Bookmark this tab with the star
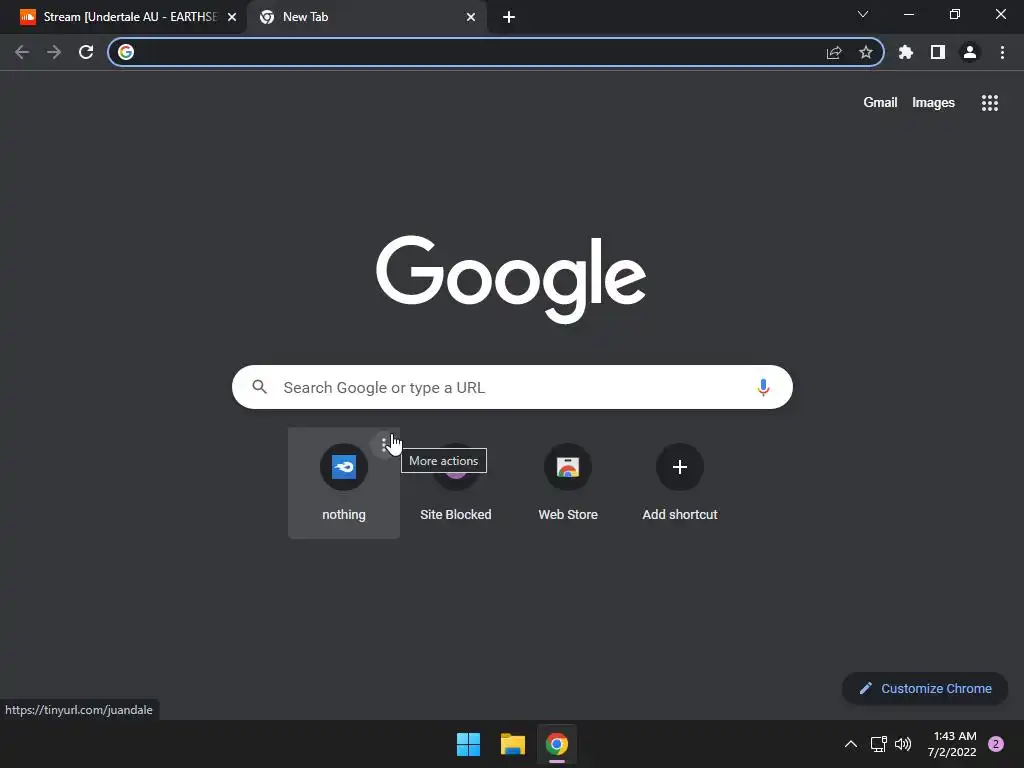1024x768 pixels. coord(866,52)
